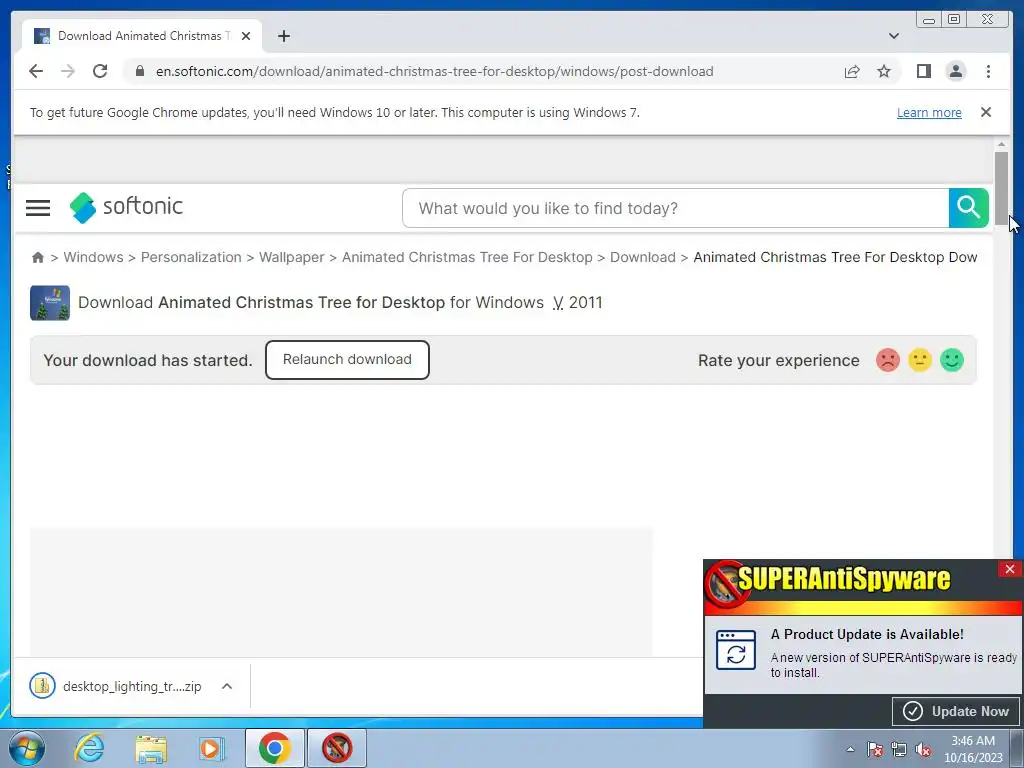Open Windows Explorer from taskbar
The height and width of the screenshot is (768, 1024).
[x=152, y=748]
